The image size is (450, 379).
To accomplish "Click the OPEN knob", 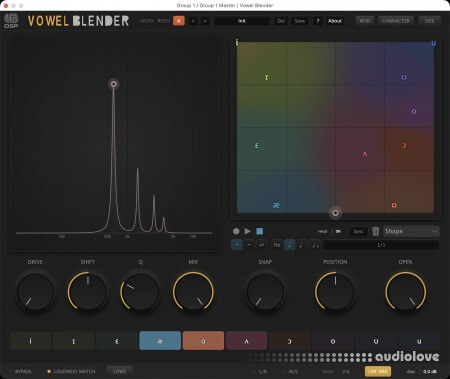I will [406, 292].
